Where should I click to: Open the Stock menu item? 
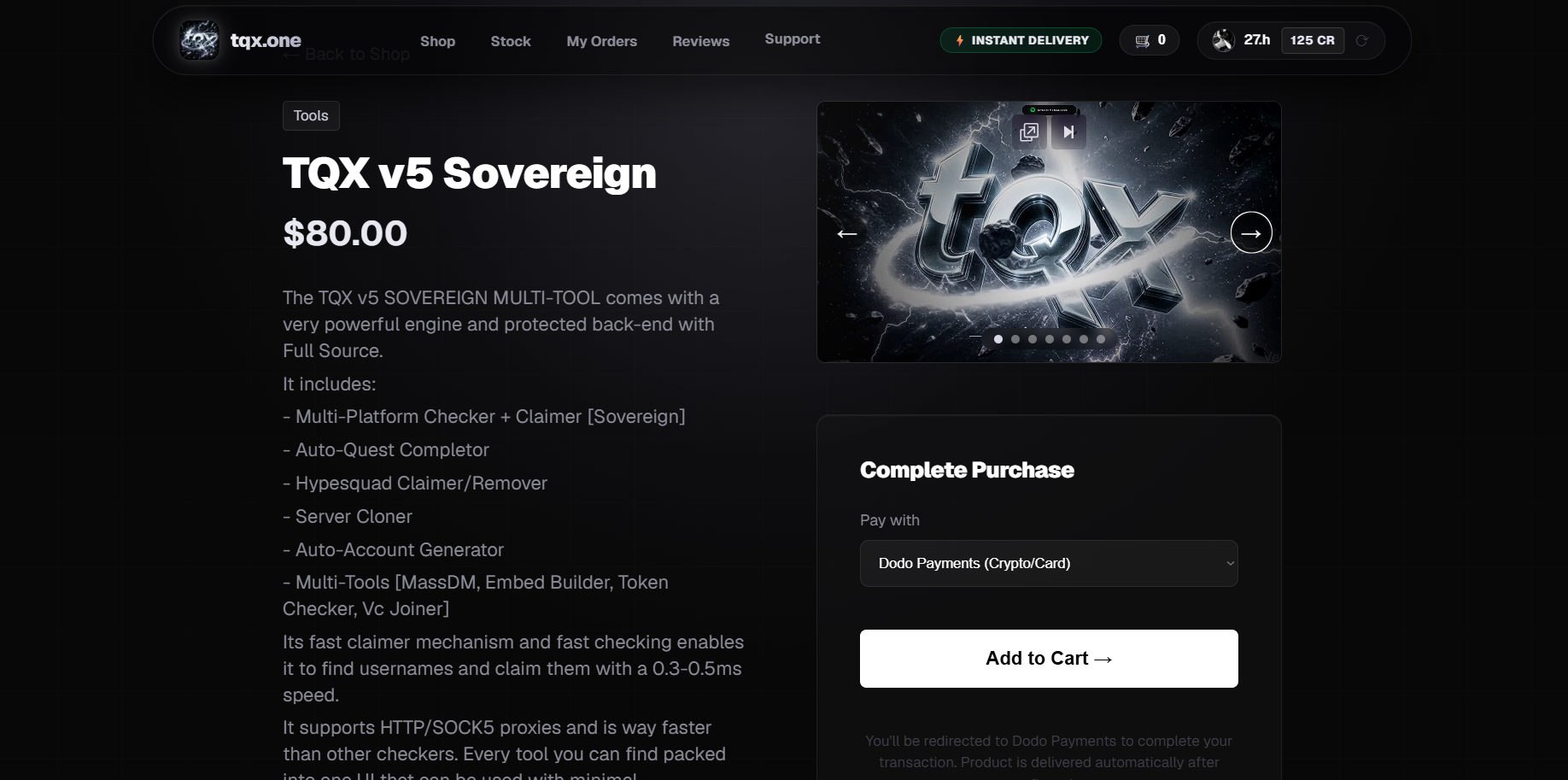pos(511,41)
